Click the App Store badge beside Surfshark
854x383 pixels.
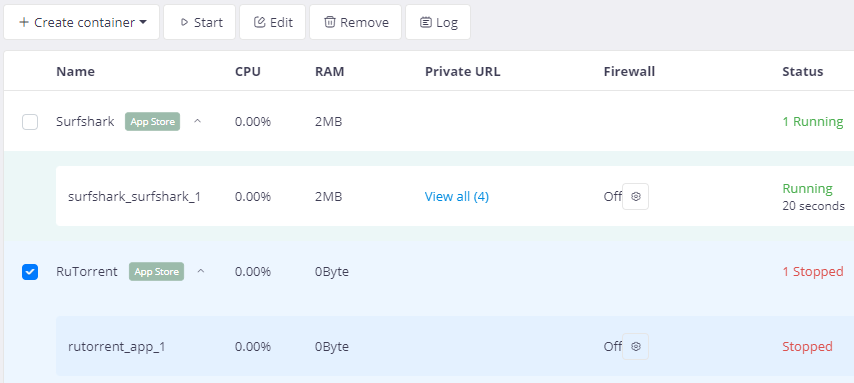[x=152, y=121]
